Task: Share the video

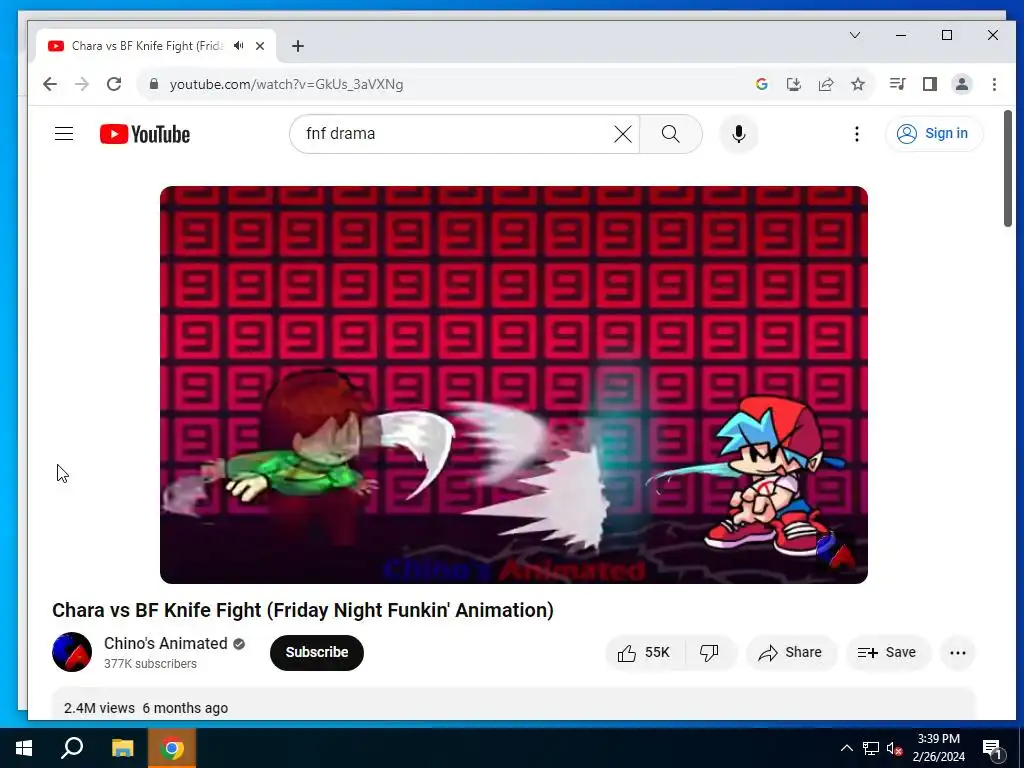Action: pos(790,652)
